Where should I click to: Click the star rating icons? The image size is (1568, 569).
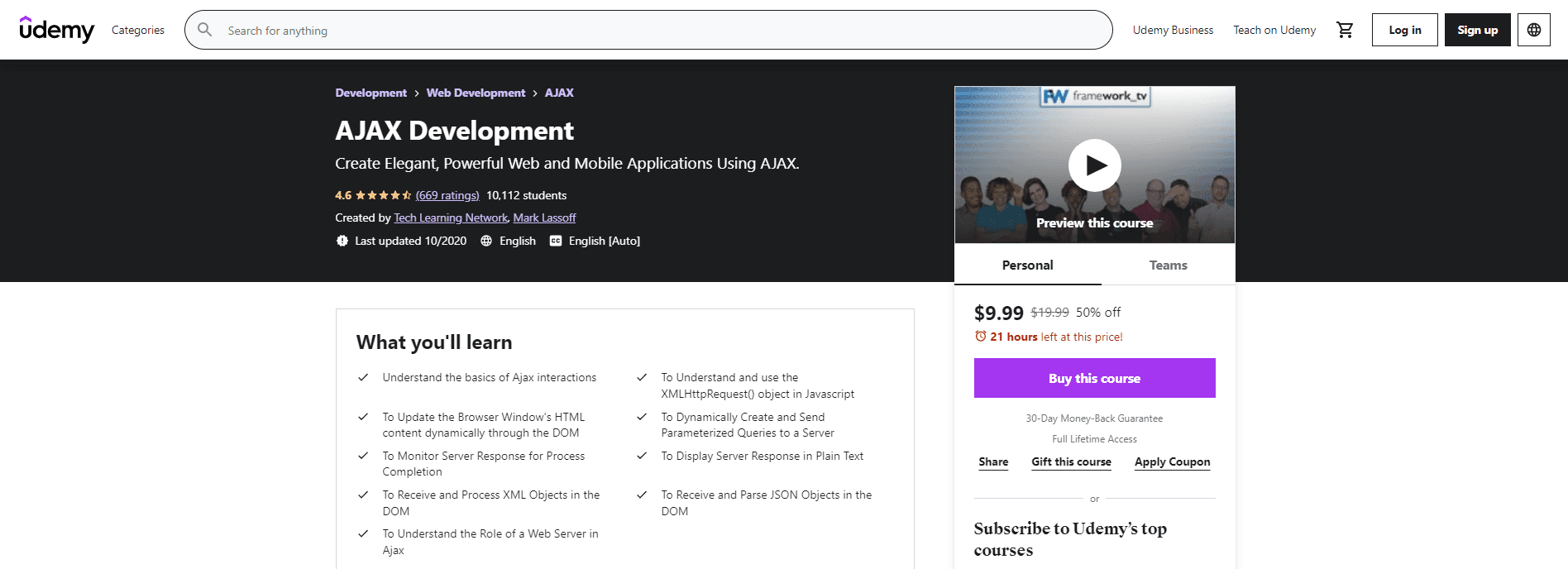pos(383,195)
